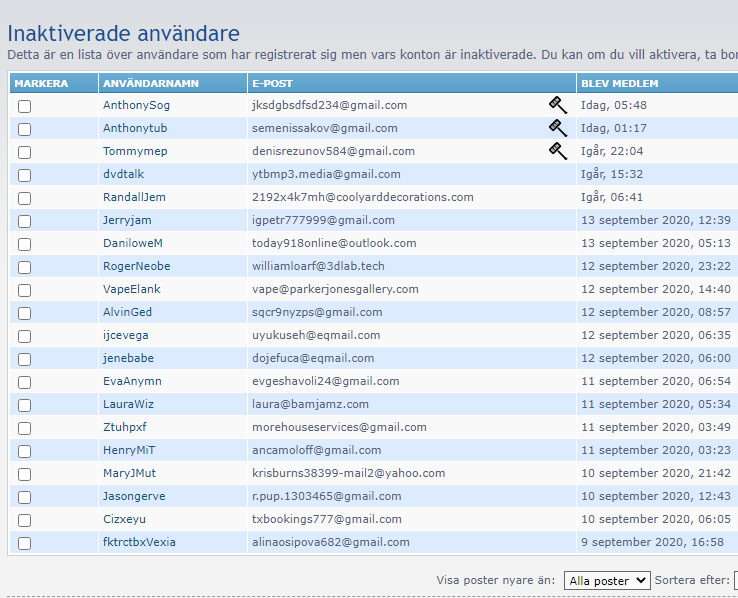Open user Tommymep's profile

135,151
